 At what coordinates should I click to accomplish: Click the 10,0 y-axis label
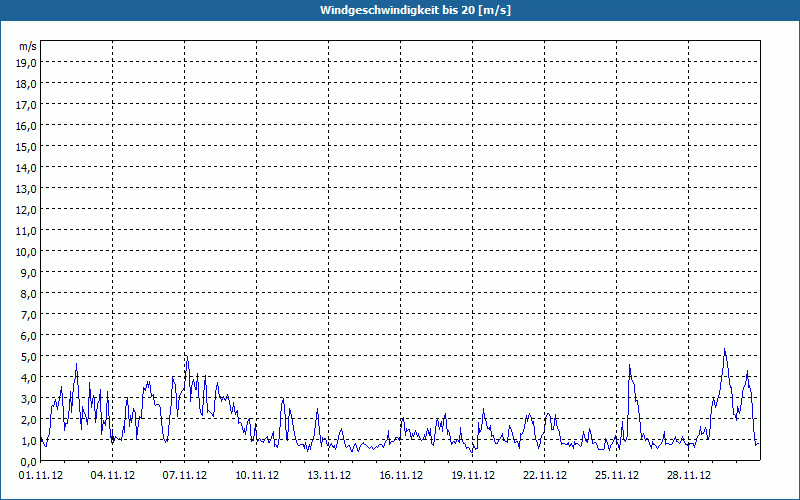coord(27,252)
